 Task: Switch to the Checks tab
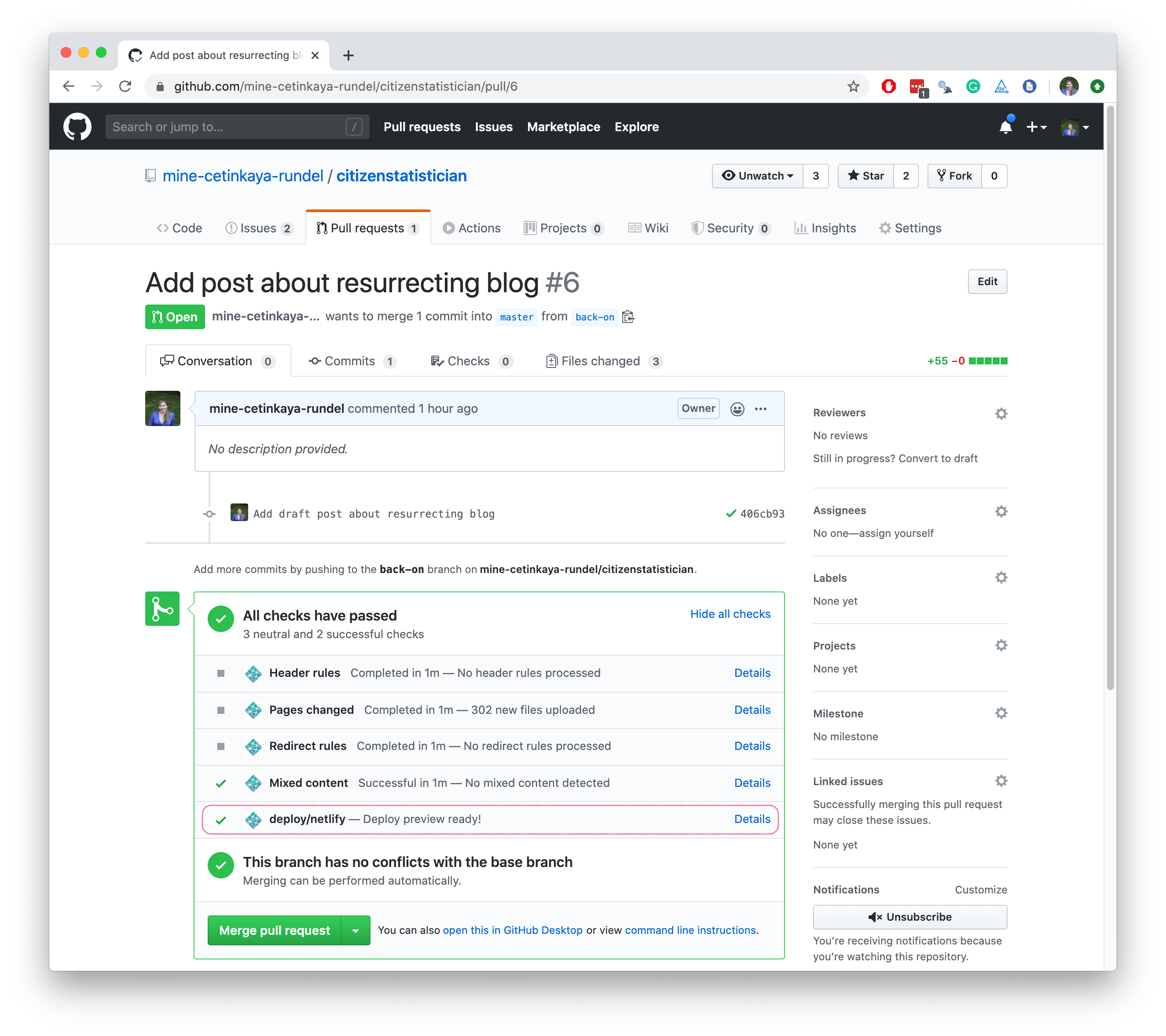point(471,361)
